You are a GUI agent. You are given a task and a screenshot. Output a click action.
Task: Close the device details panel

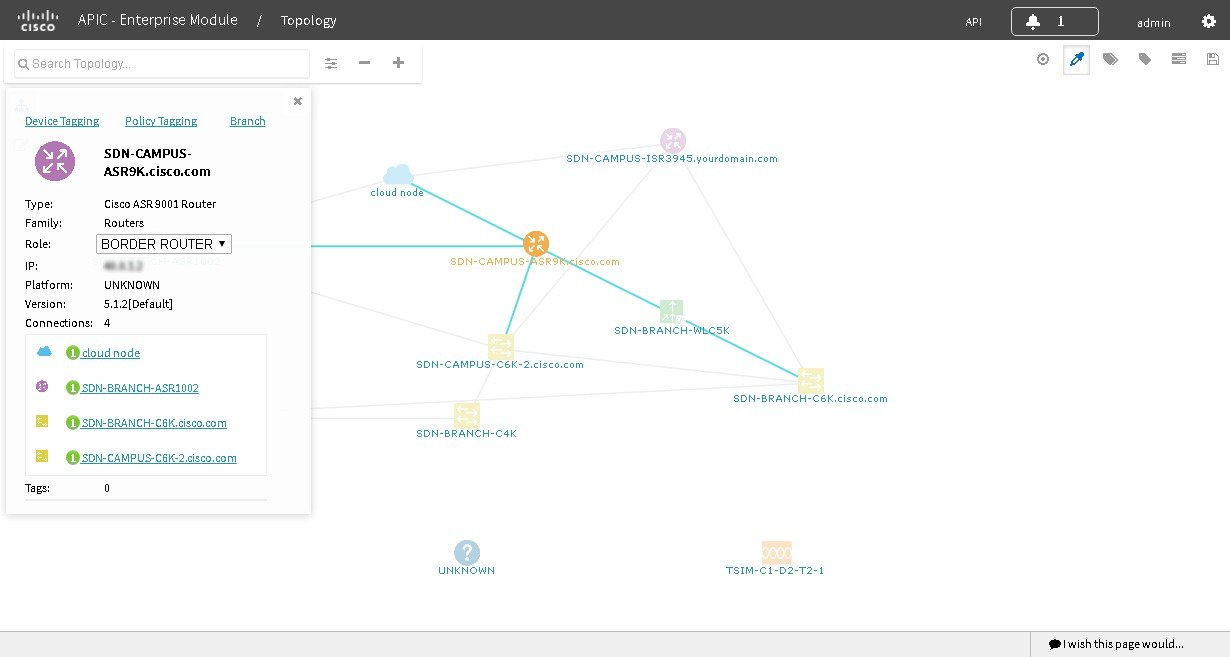(297, 101)
